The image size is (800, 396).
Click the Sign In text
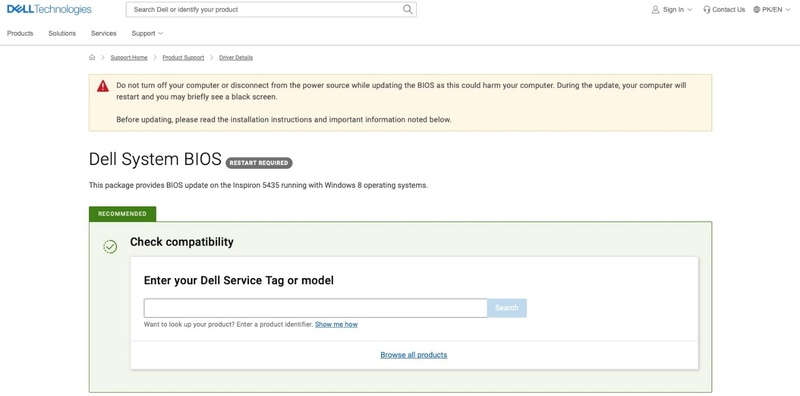point(673,9)
